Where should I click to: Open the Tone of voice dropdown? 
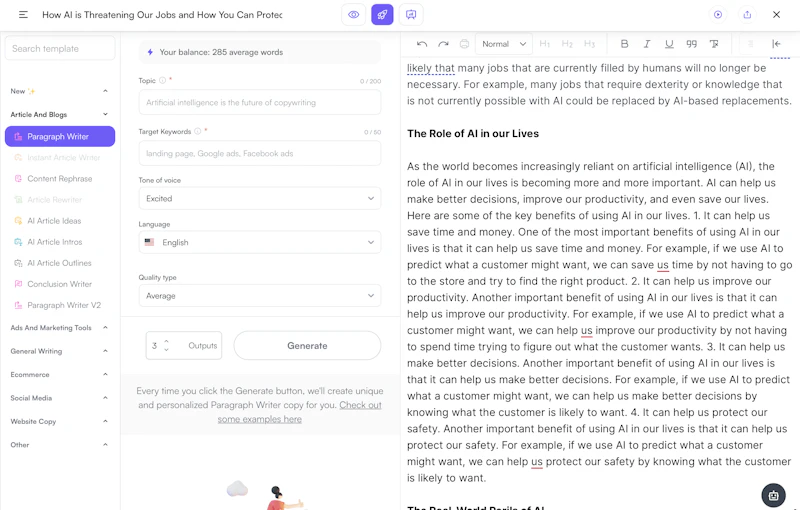pyautogui.click(x=259, y=199)
